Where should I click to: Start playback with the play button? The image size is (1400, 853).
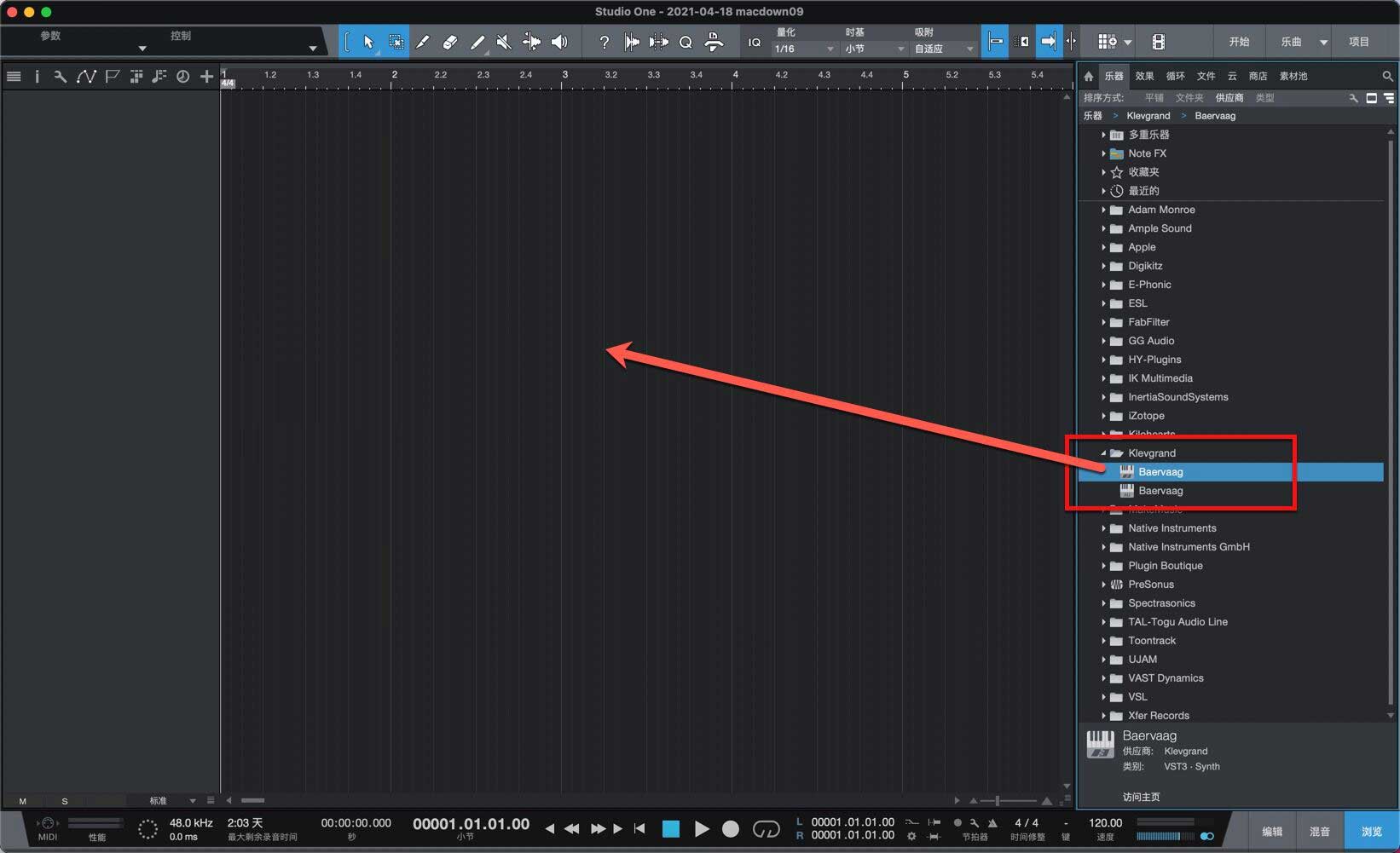pyautogui.click(x=701, y=828)
